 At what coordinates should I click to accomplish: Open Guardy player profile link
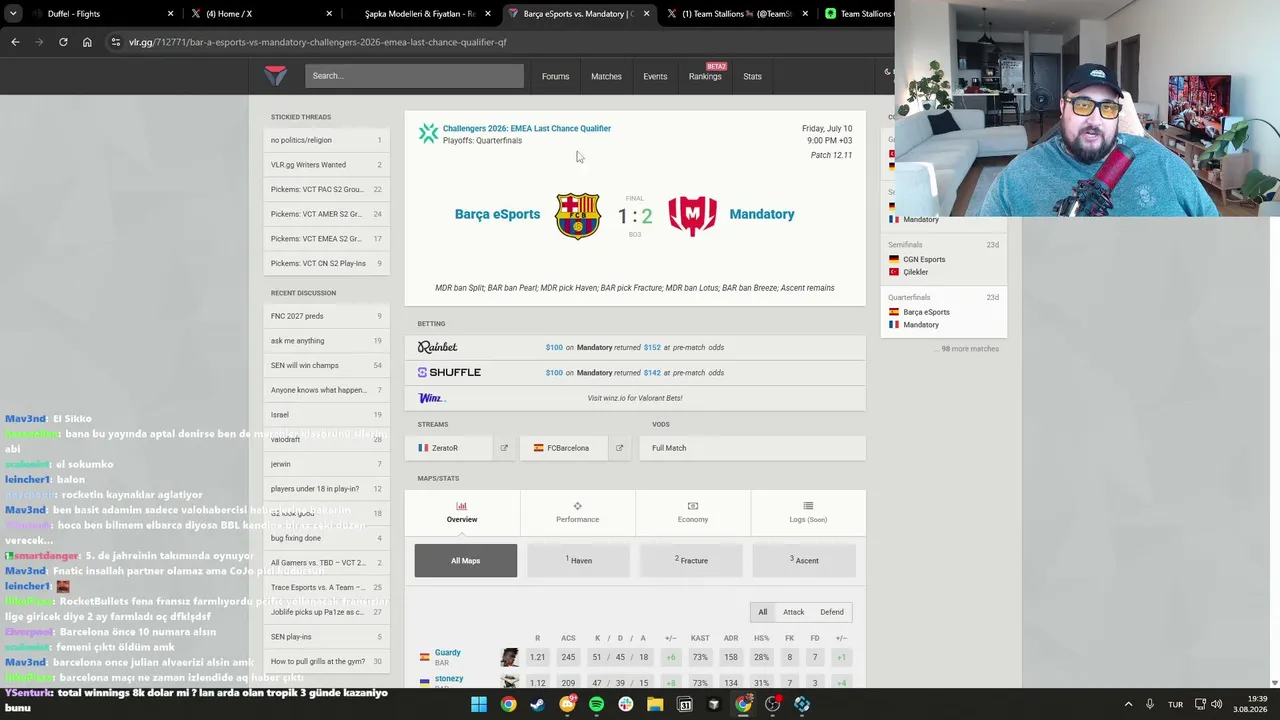(447, 652)
